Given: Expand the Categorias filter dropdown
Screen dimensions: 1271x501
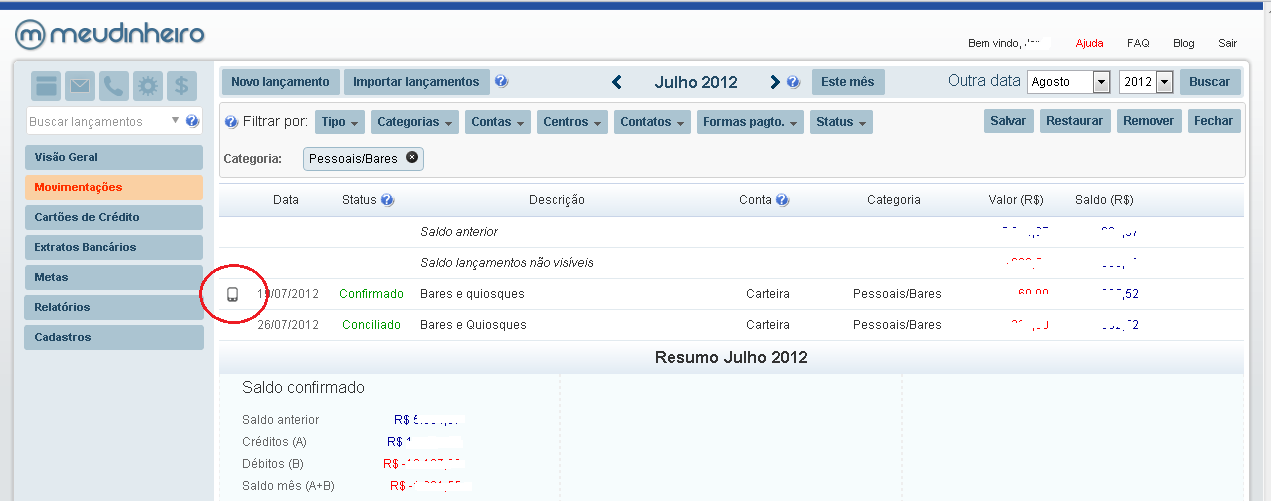Looking at the screenshot, I should [415, 122].
